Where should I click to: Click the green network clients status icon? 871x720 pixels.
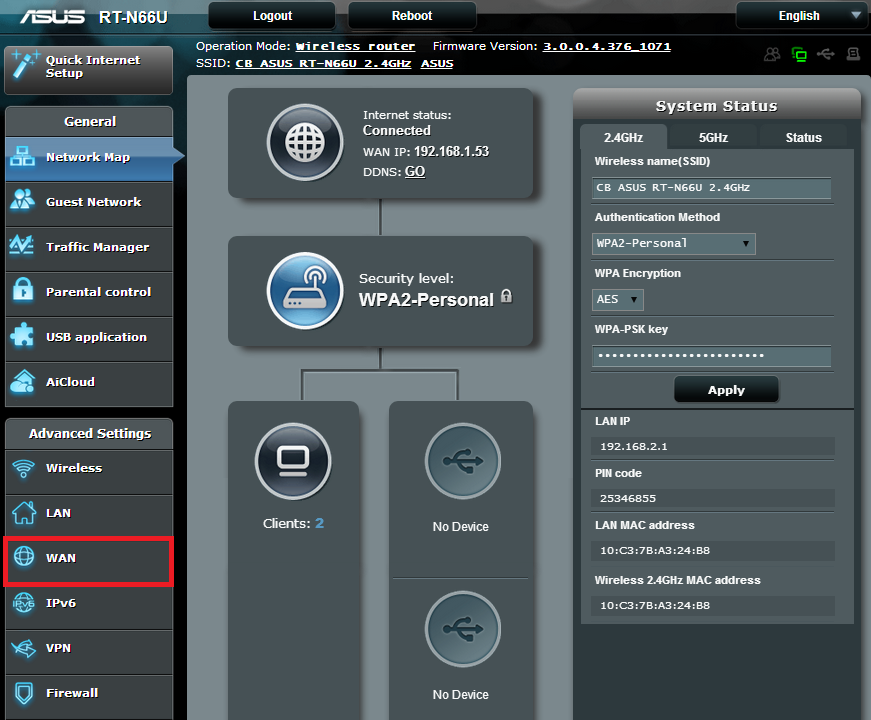coord(799,54)
